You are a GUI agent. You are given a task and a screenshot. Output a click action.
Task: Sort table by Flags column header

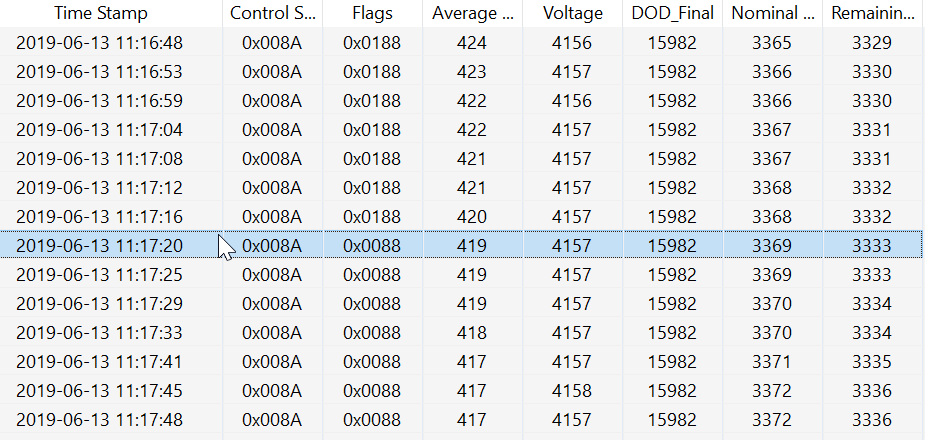[372, 13]
